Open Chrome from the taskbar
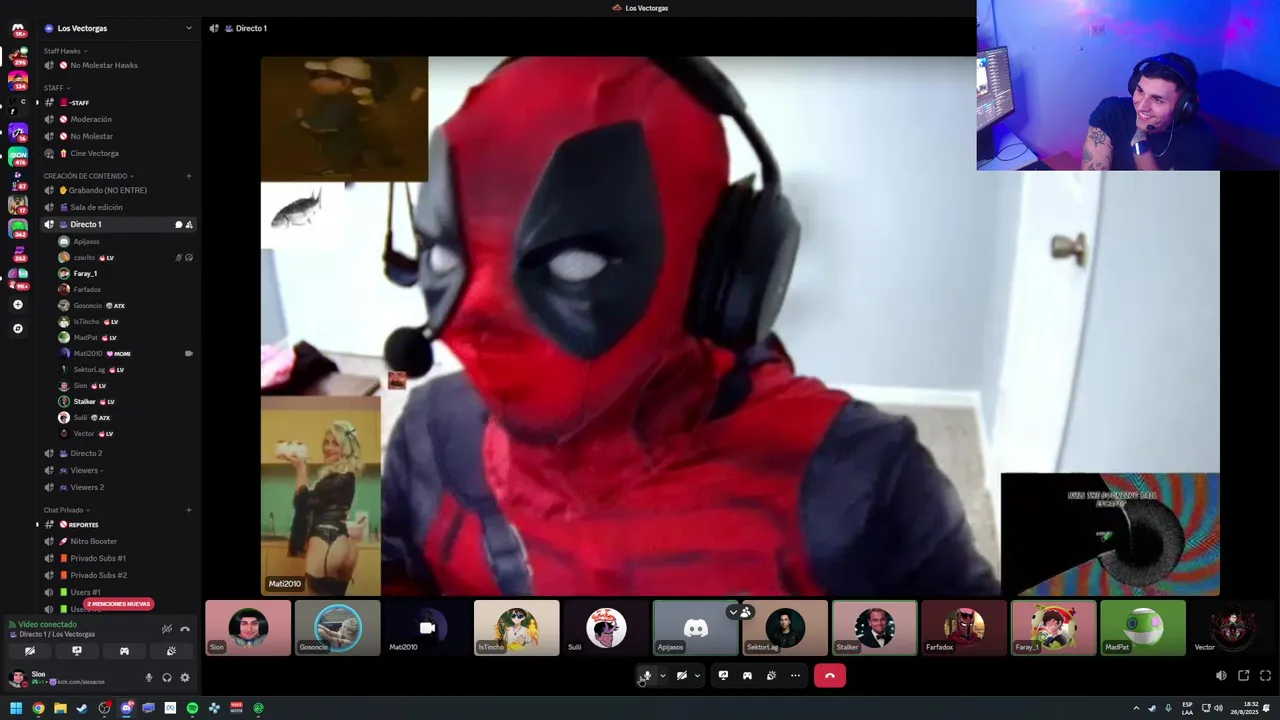1280x720 pixels. click(38, 708)
